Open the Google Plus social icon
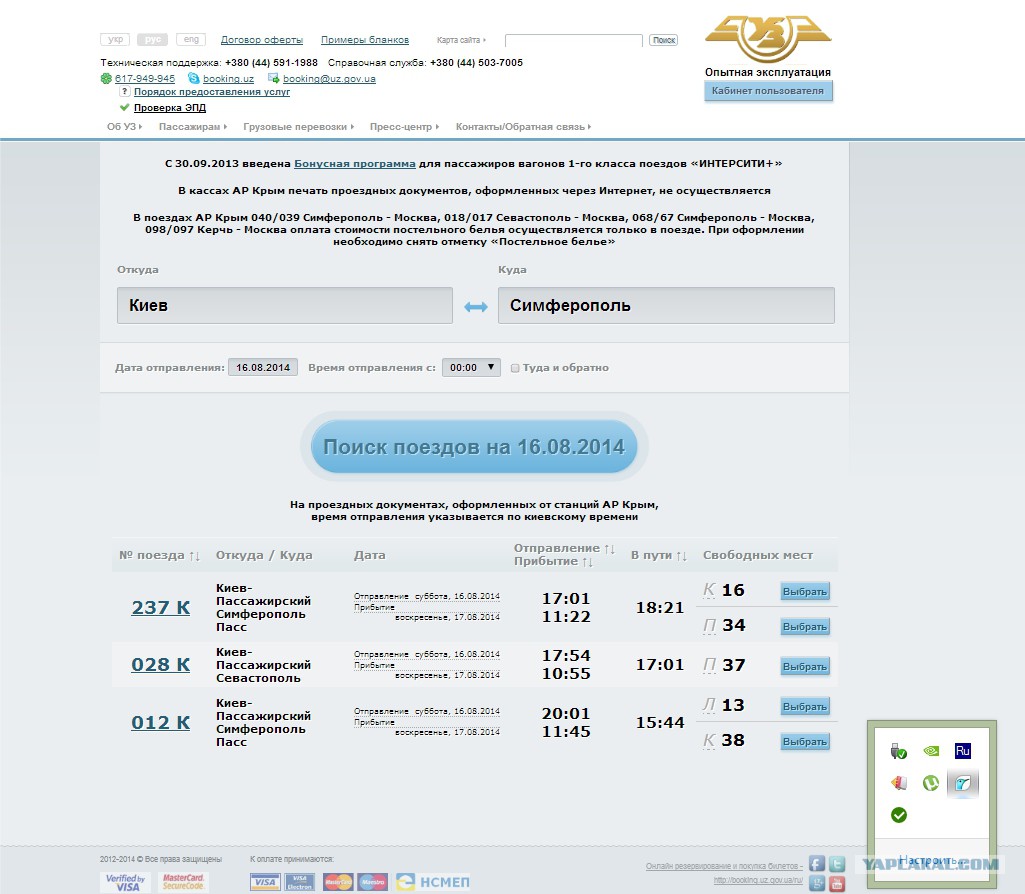This screenshot has height=894, width=1025. pos(817,884)
